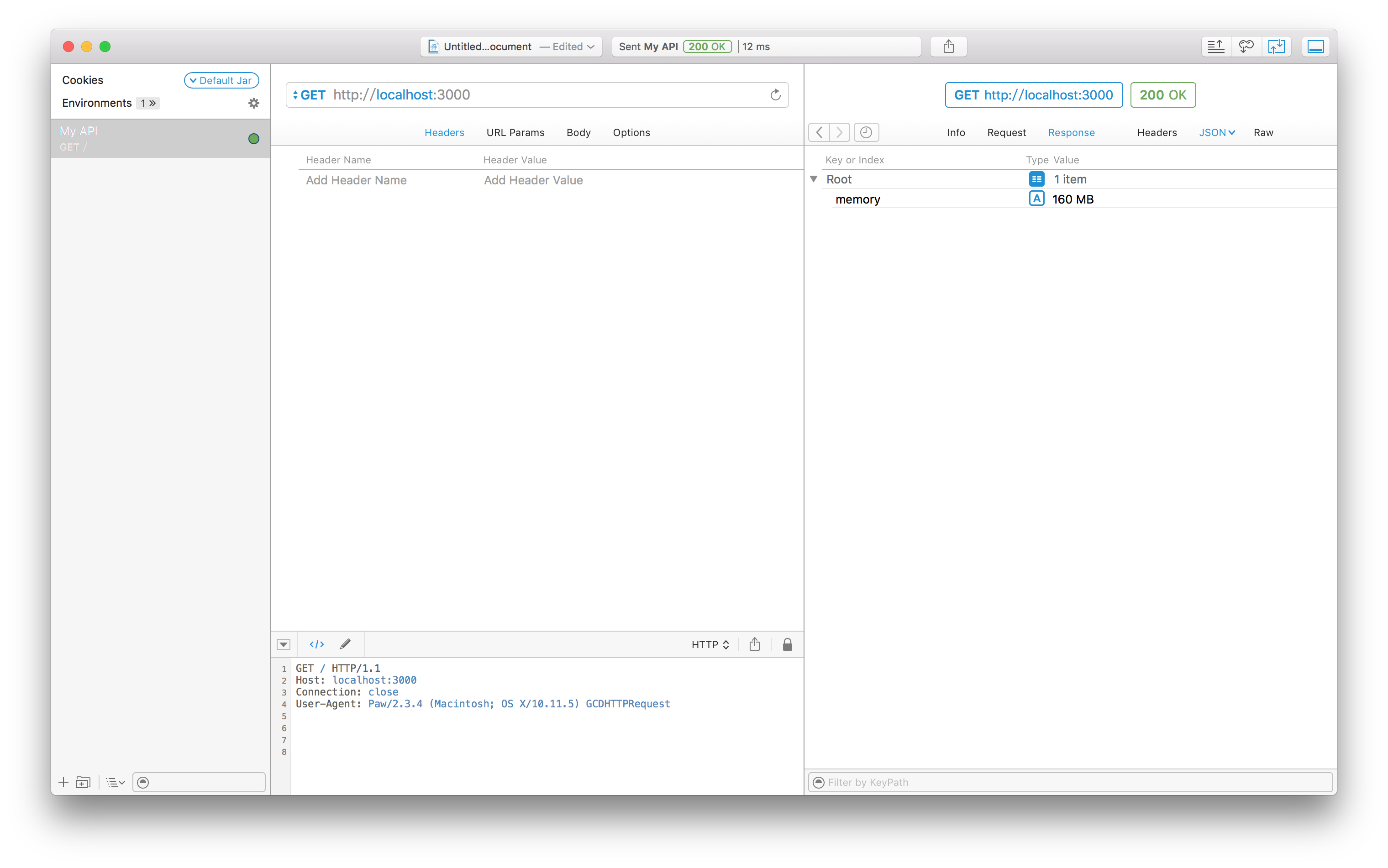Open the request history clock icon
Screen dimensions: 1388x868
tap(866, 133)
